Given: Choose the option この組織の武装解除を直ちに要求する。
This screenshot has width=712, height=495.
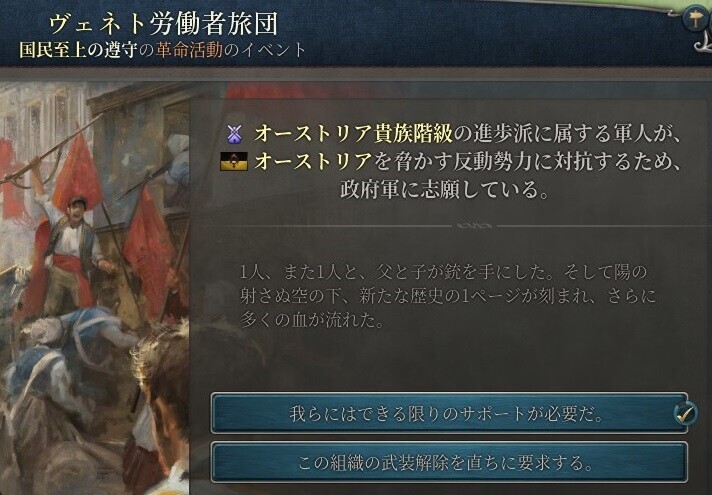Looking at the screenshot, I should [x=449, y=462].
